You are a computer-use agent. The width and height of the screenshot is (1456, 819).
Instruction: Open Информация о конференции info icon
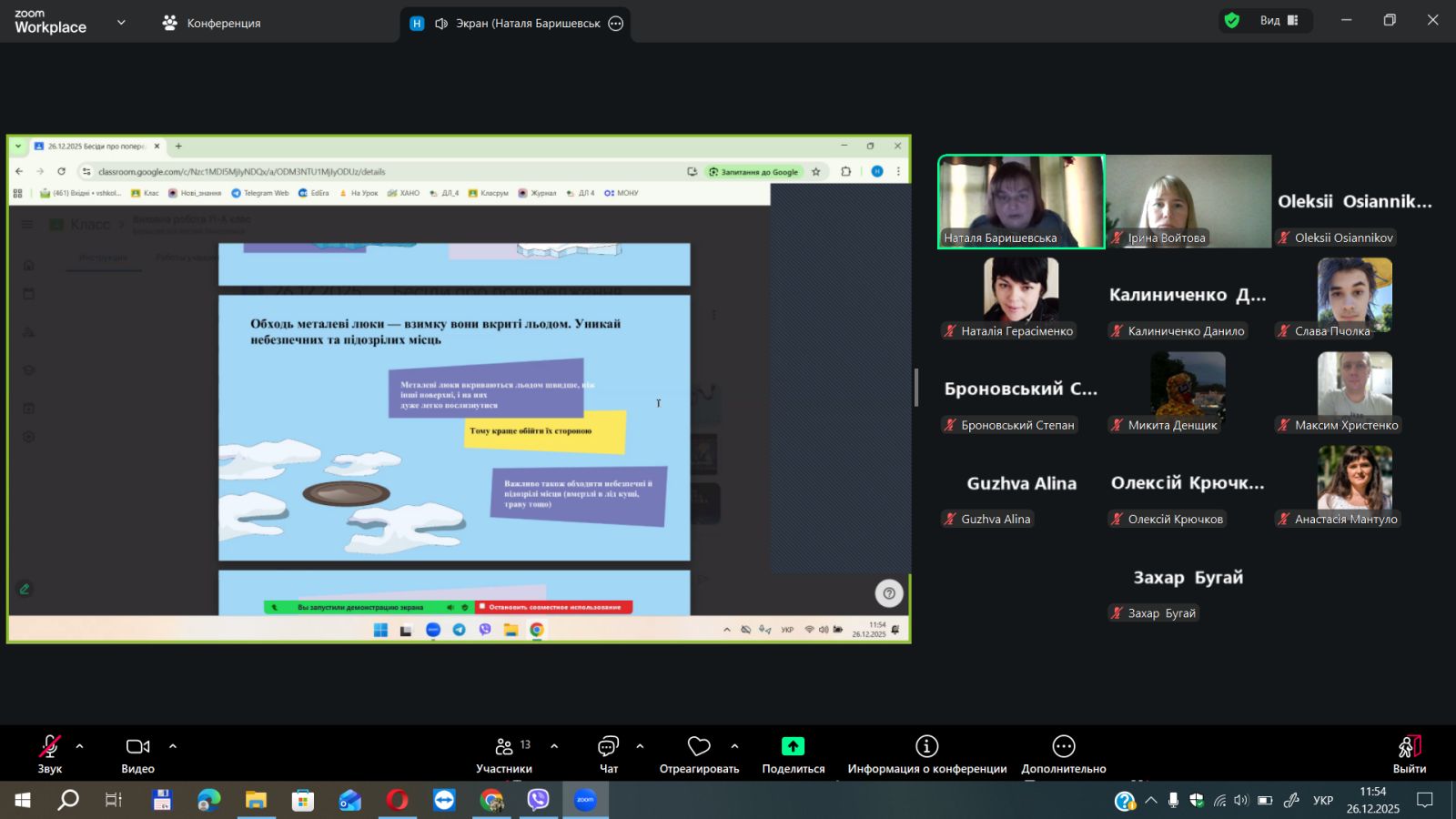click(x=926, y=747)
